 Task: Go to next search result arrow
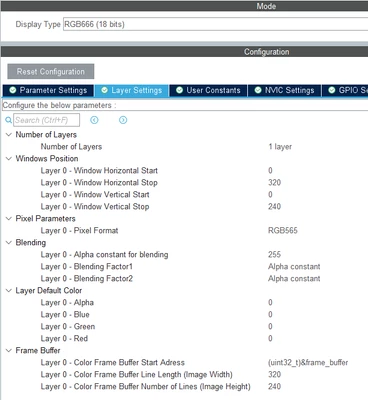pos(123,120)
